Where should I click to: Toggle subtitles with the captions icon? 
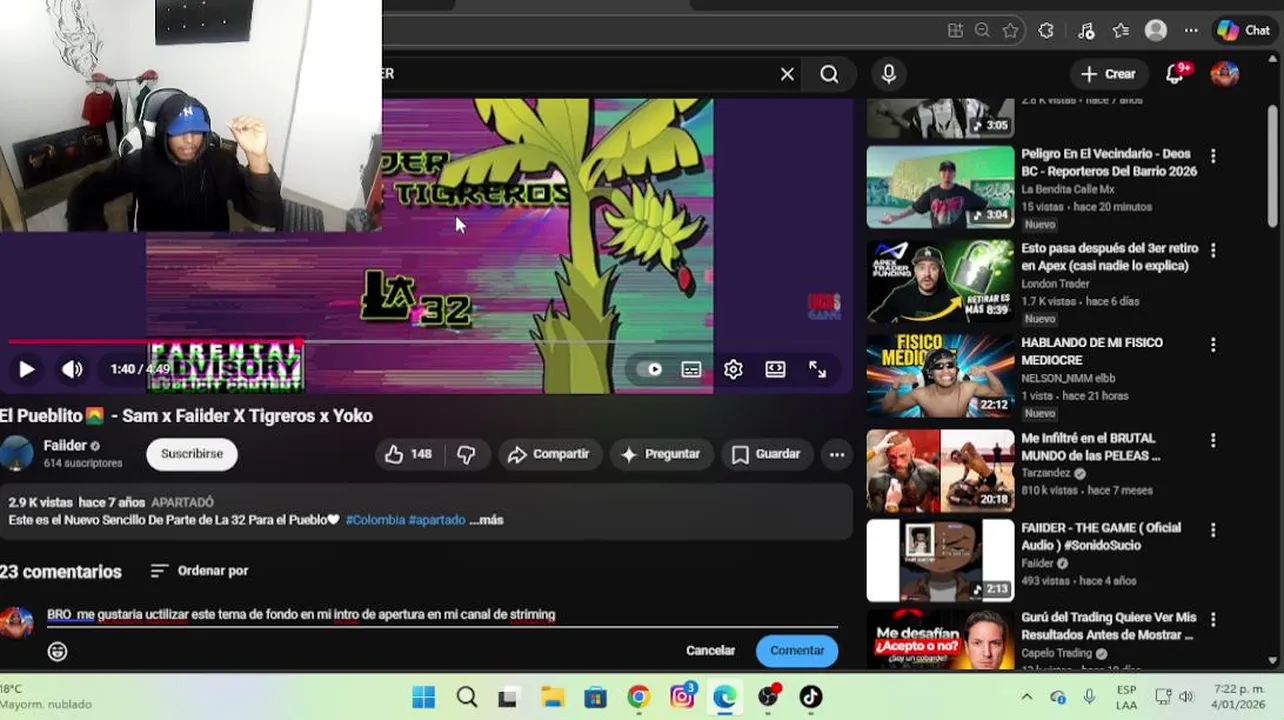691,369
